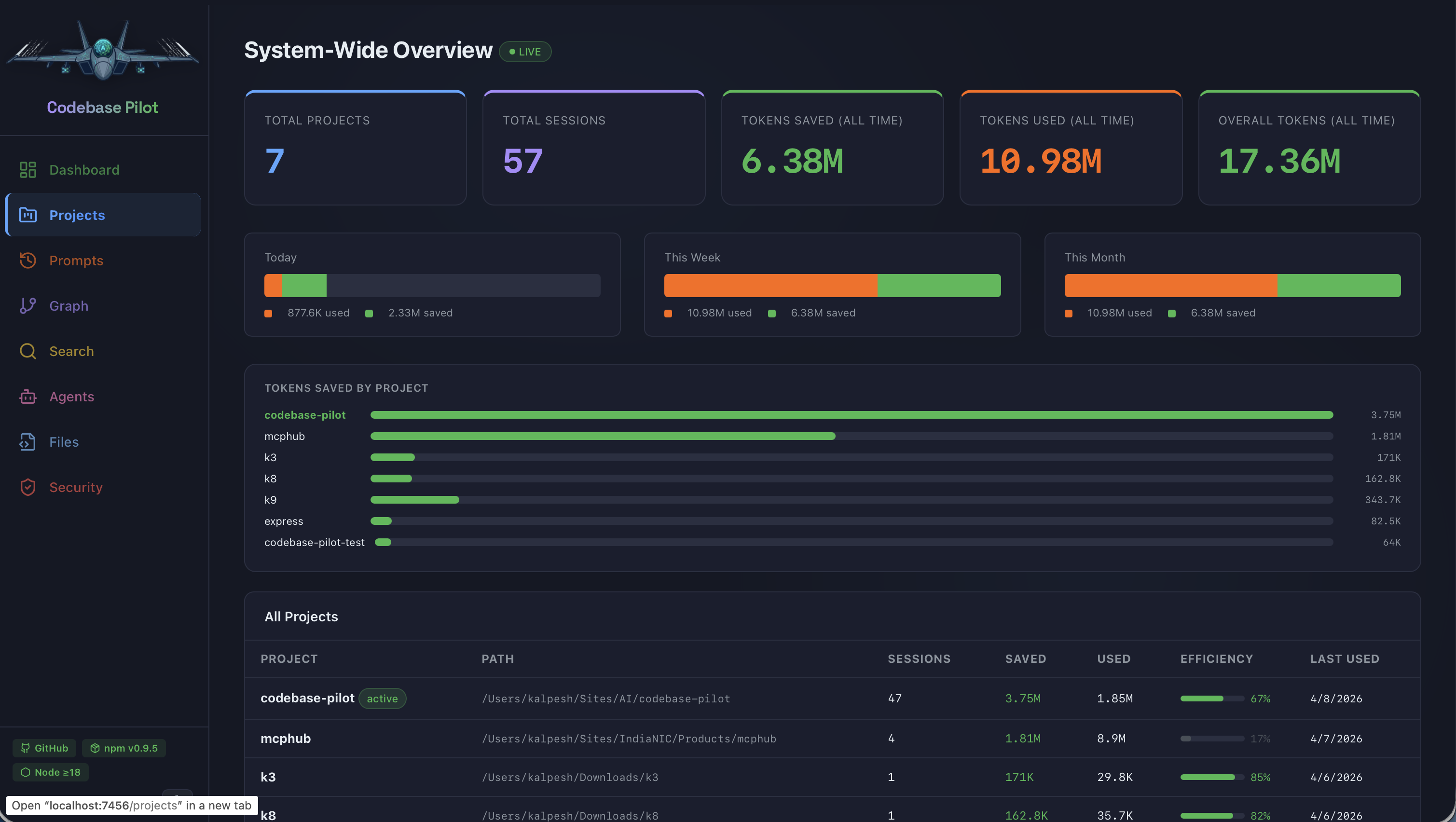
Task: Toggle the LIVE status indicator
Action: [x=525, y=52]
